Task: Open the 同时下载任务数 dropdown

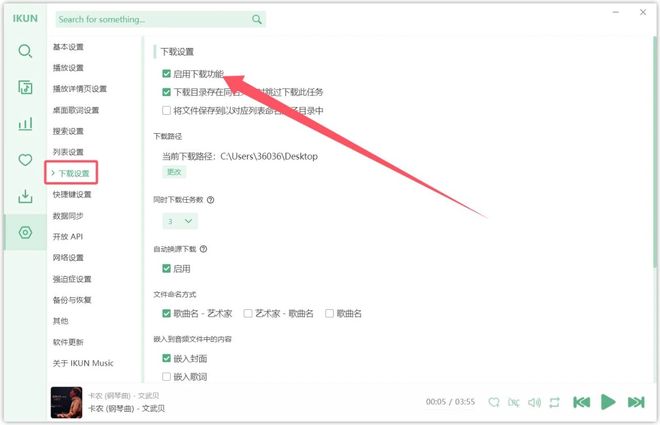Action: [180, 221]
